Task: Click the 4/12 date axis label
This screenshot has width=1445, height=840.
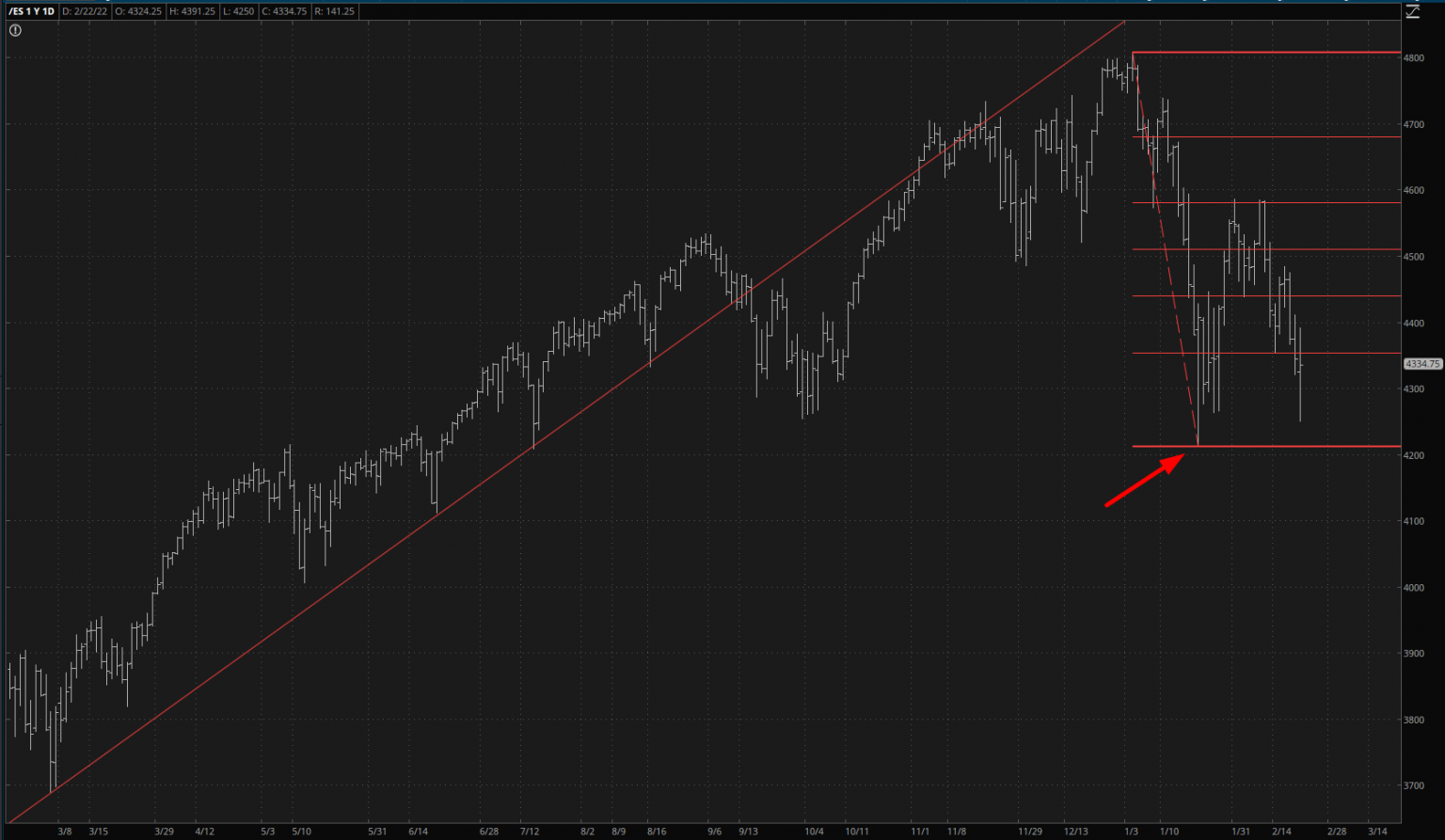Action: (x=204, y=832)
